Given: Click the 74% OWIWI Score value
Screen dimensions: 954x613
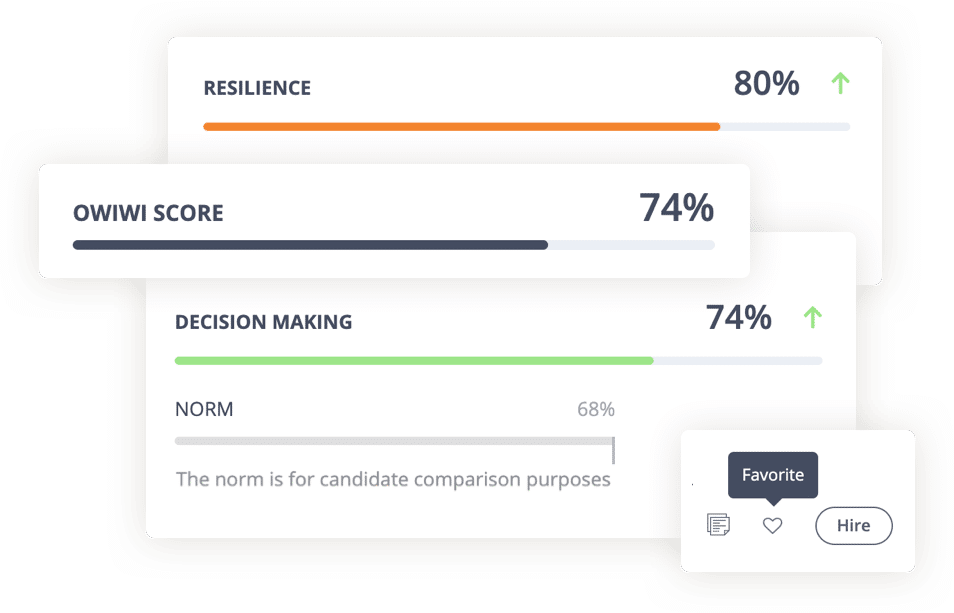Looking at the screenshot, I should point(676,208).
